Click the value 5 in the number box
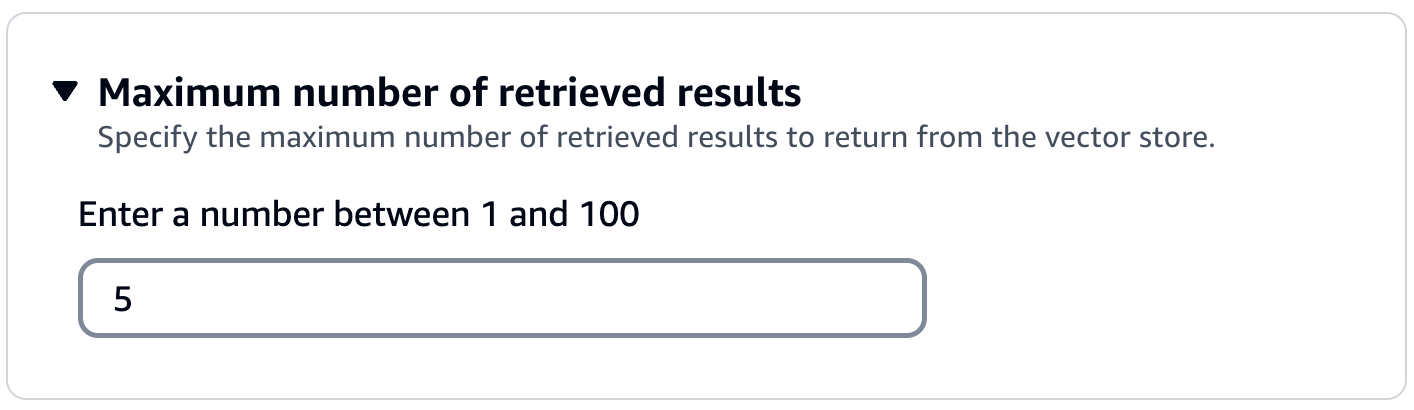This screenshot has height=410, width=1414. 123,299
